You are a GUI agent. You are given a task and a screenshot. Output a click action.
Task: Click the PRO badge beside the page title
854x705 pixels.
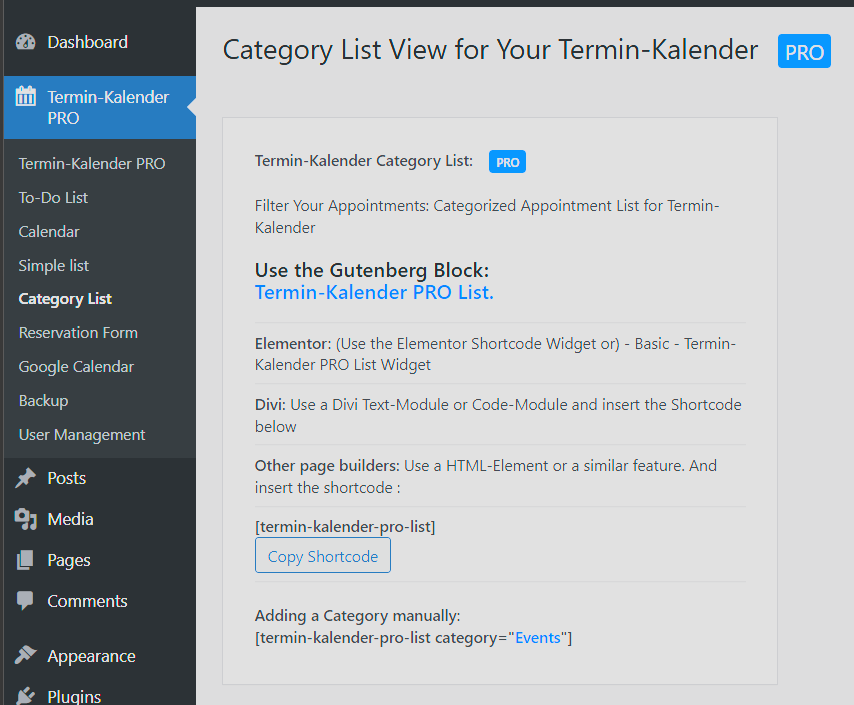804,51
